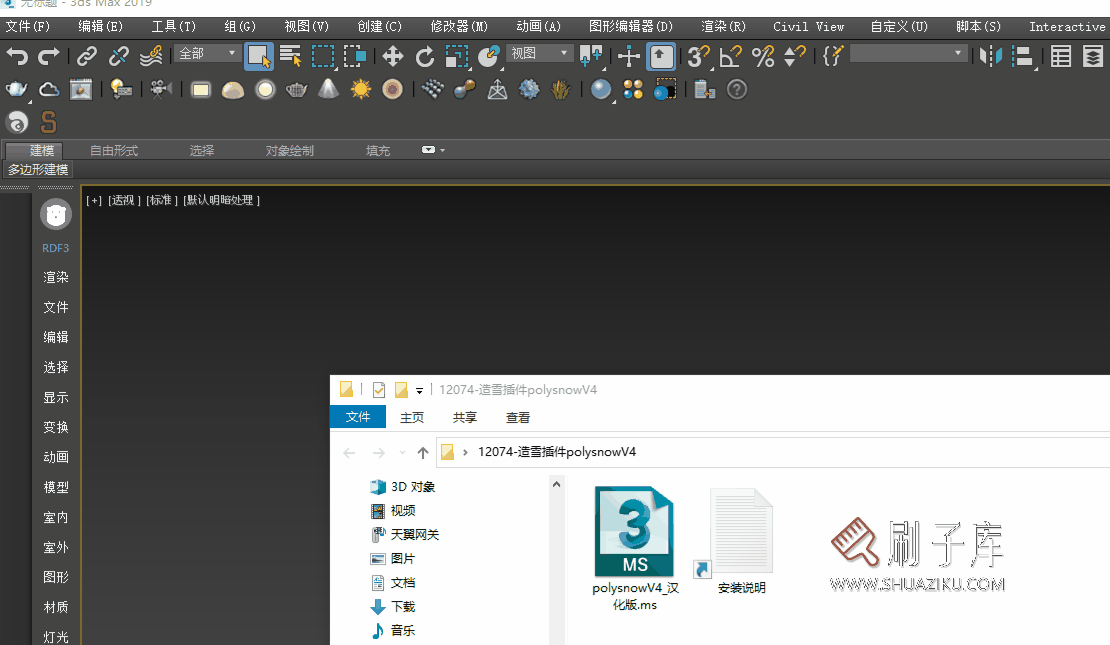Open the polysnowV4_汉化版.ms file thumbnail

pyautogui.click(x=634, y=530)
